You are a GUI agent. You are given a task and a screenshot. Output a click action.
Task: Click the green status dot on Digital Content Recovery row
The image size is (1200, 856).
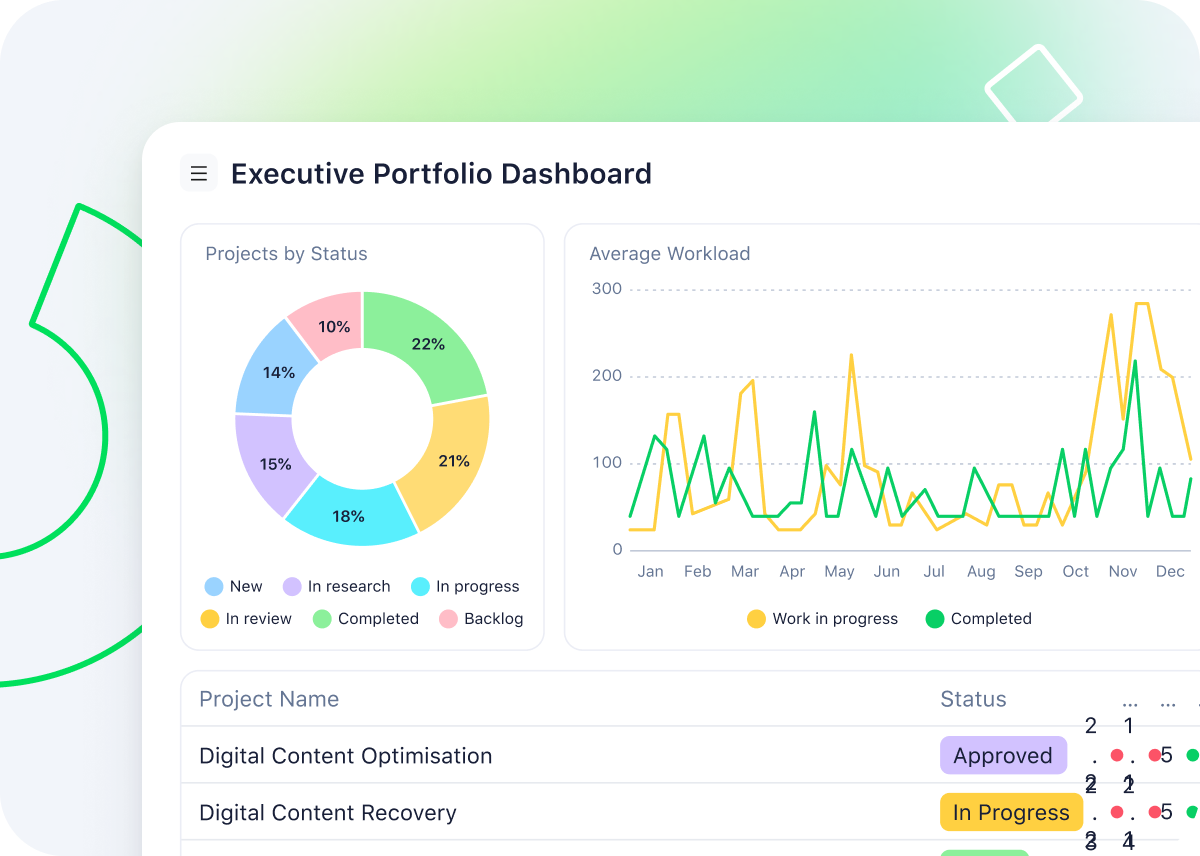[x=1192, y=811]
